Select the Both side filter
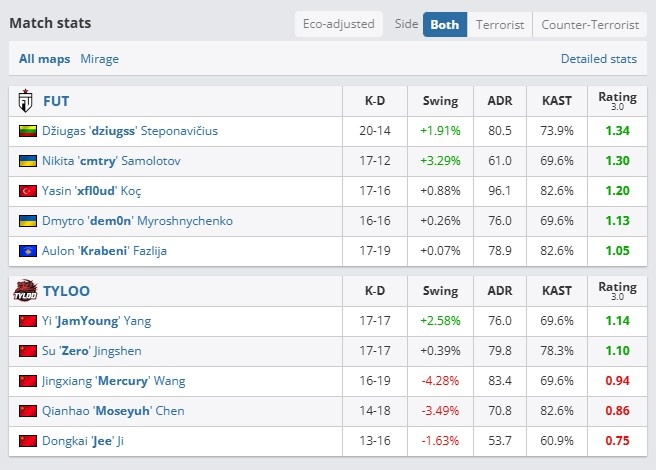The height and width of the screenshot is (470, 656). (x=445, y=25)
